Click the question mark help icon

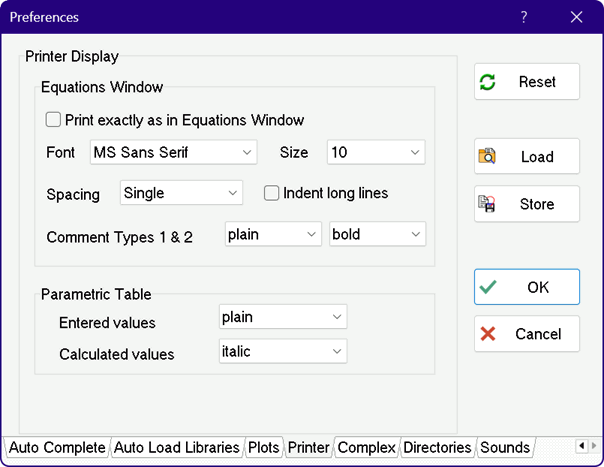(524, 17)
